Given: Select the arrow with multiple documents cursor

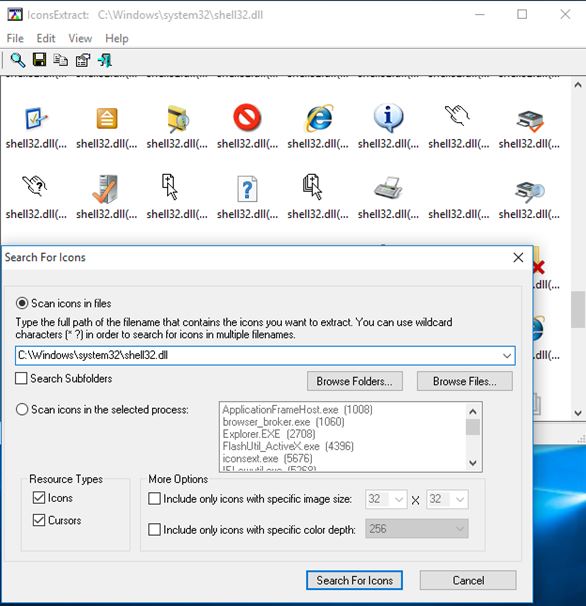Looking at the screenshot, I should (312, 187).
